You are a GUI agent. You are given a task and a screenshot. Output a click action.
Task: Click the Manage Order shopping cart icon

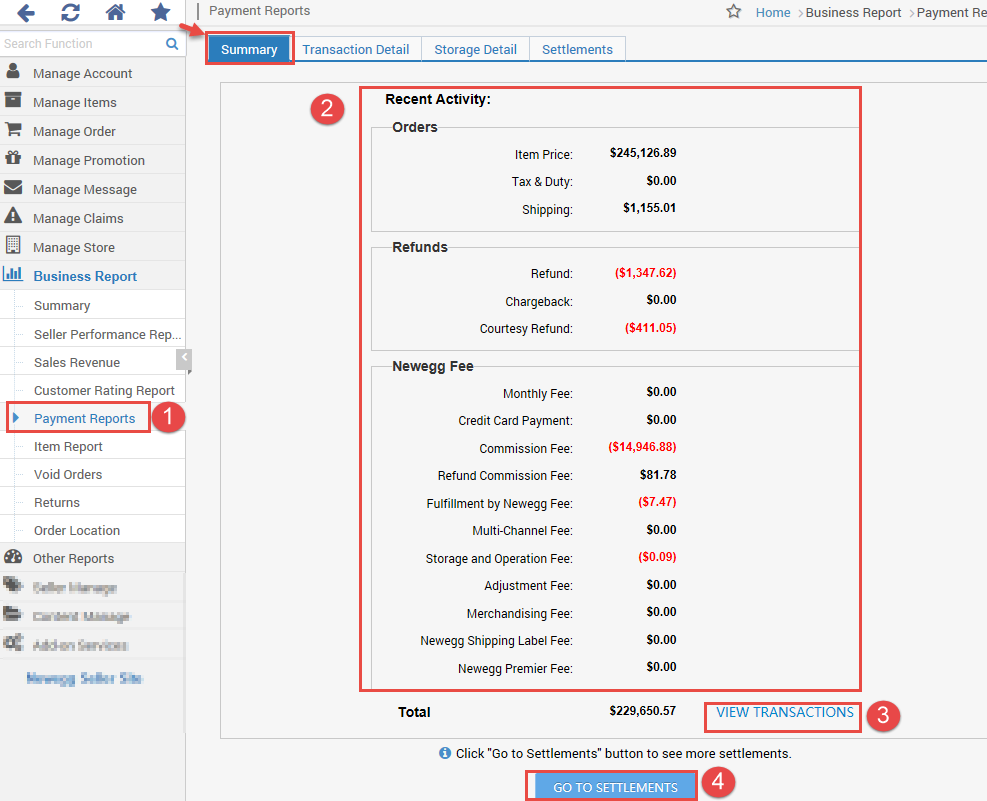[13, 130]
